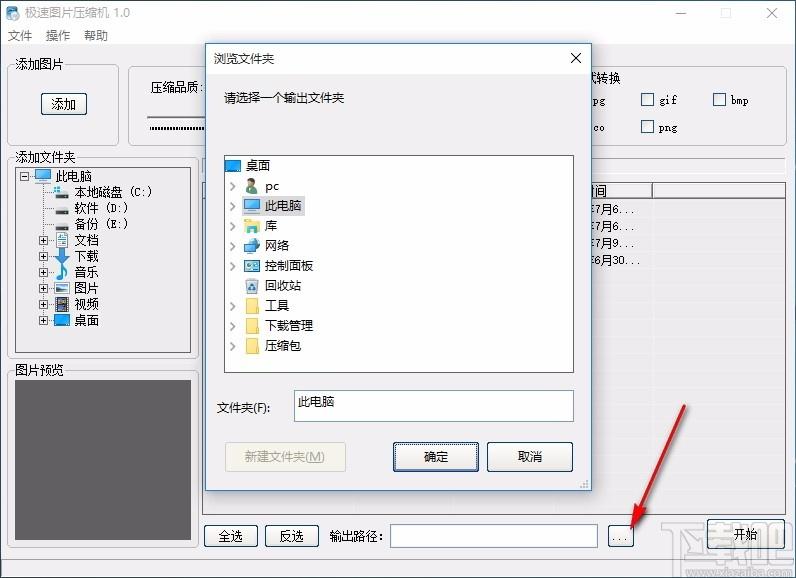Select the 本地磁盘 (C:) label
This screenshot has width=796, height=578.
[x=113, y=192]
